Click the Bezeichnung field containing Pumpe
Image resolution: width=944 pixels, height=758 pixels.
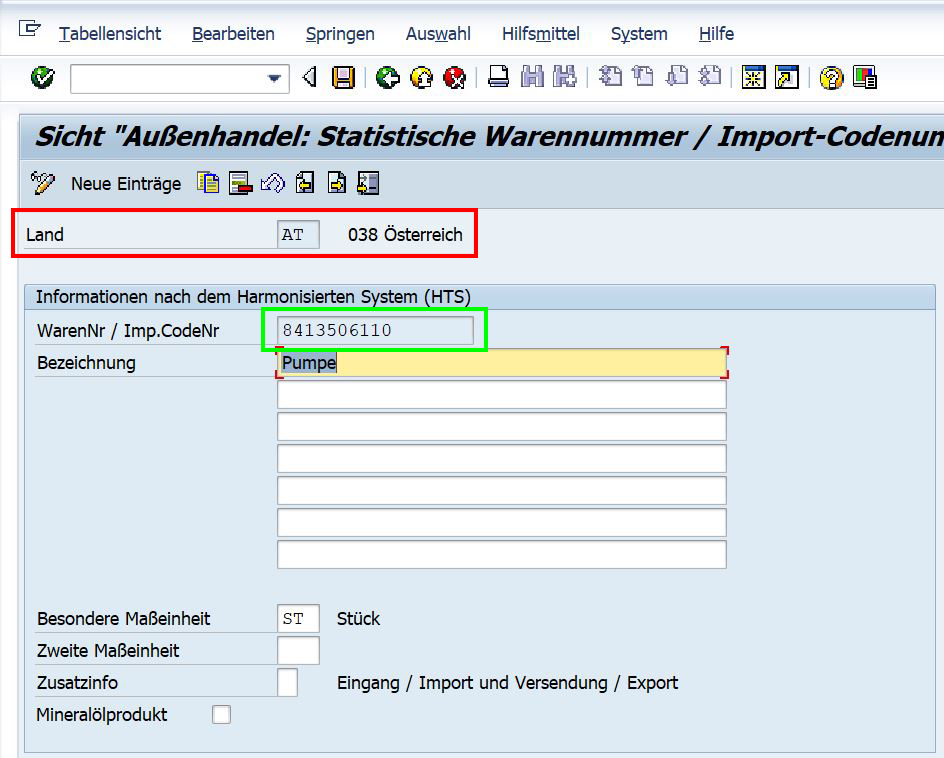pyautogui.click(x=501, y=363)
